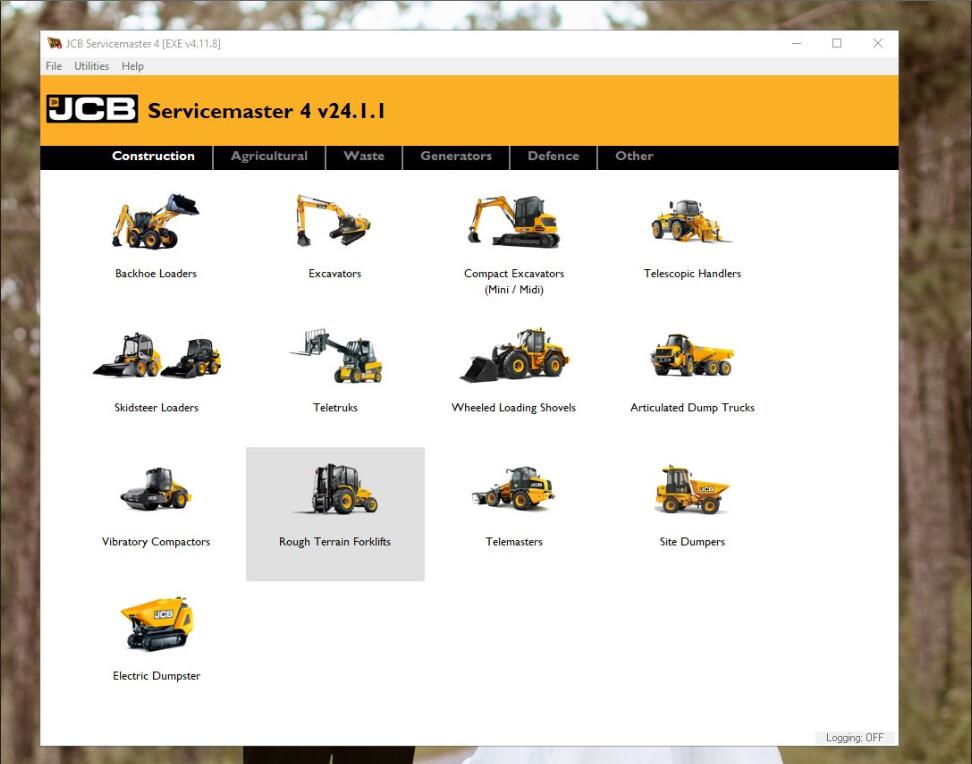The image size is (972, 764).
Task: Click the Telescopic Handlers label text
Action: pos(692,273)
